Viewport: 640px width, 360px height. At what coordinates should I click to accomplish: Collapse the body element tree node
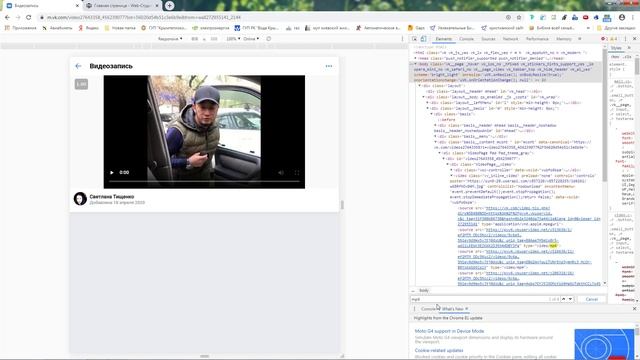click(x=416, y=64)
